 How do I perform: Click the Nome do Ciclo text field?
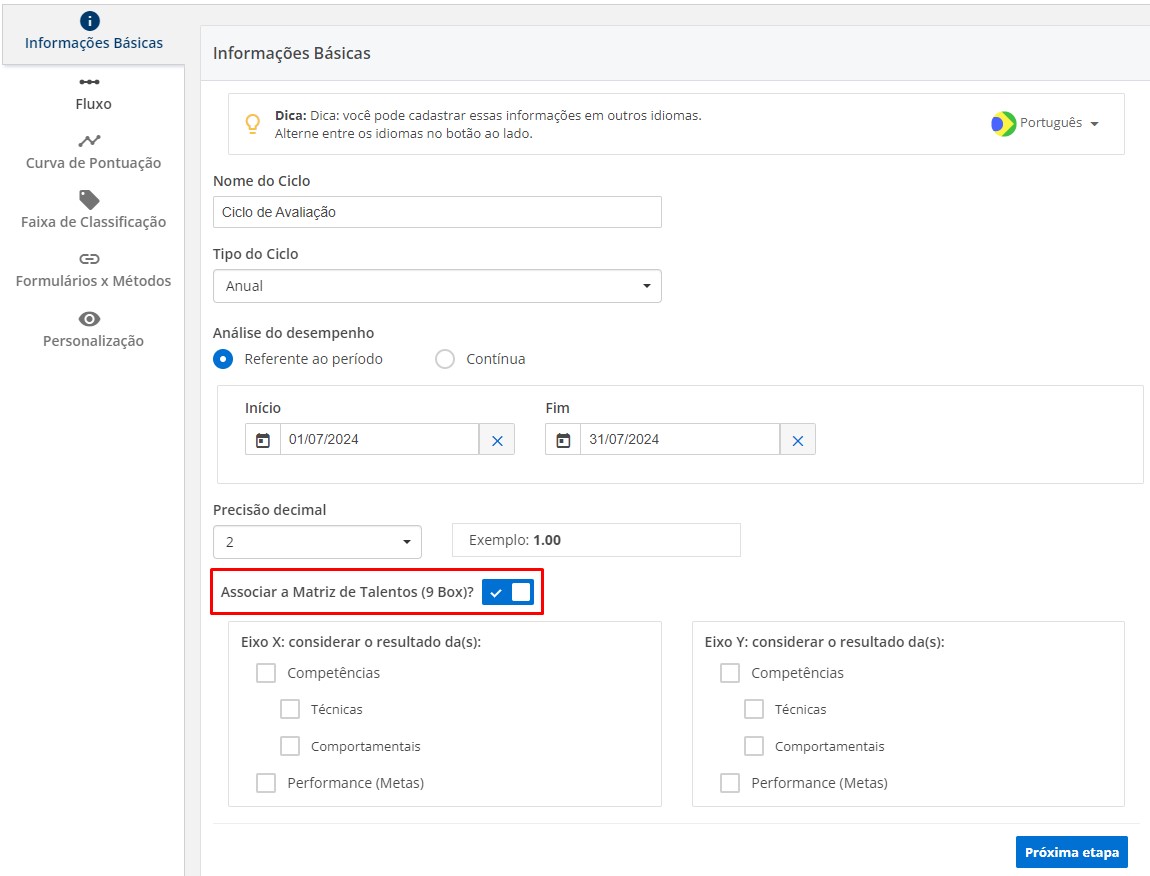(x=437, y=212)
